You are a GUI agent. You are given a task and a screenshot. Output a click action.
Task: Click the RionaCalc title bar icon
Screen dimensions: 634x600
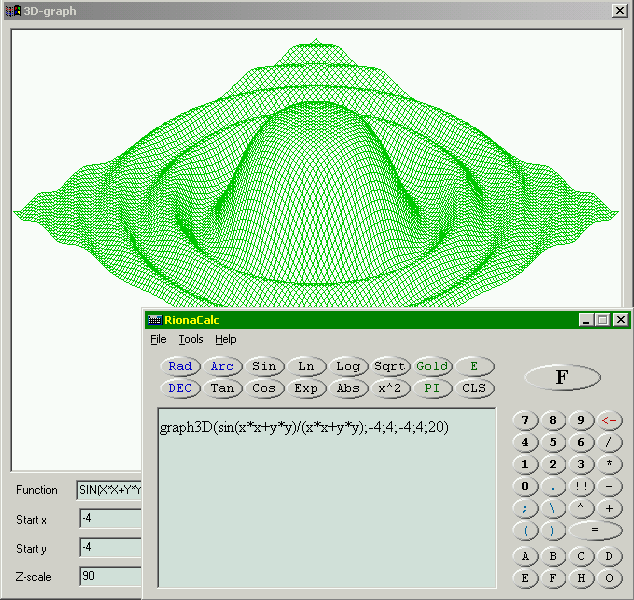click(155, 320)
